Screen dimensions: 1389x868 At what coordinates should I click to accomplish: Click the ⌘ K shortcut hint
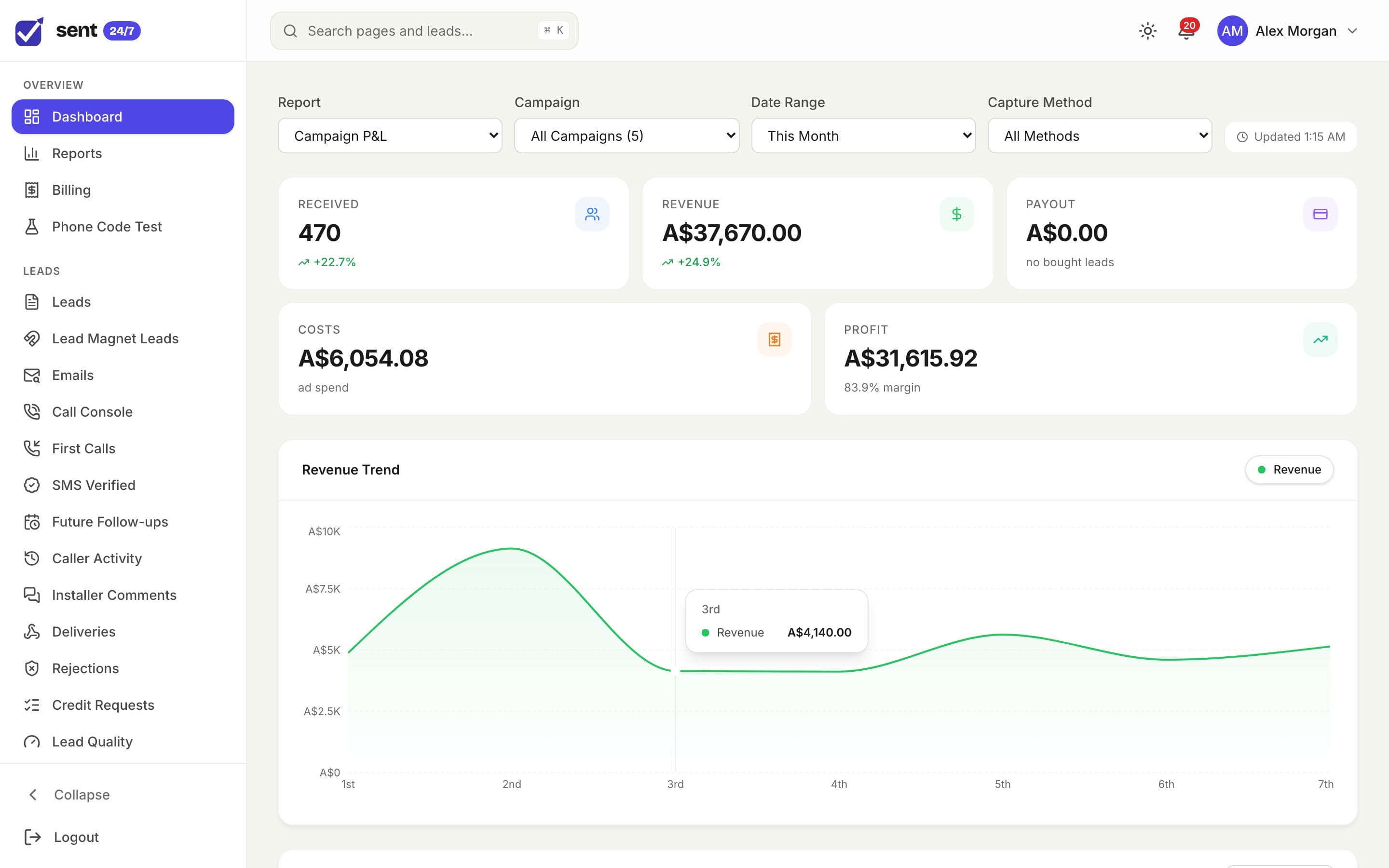tap(553, 30)
